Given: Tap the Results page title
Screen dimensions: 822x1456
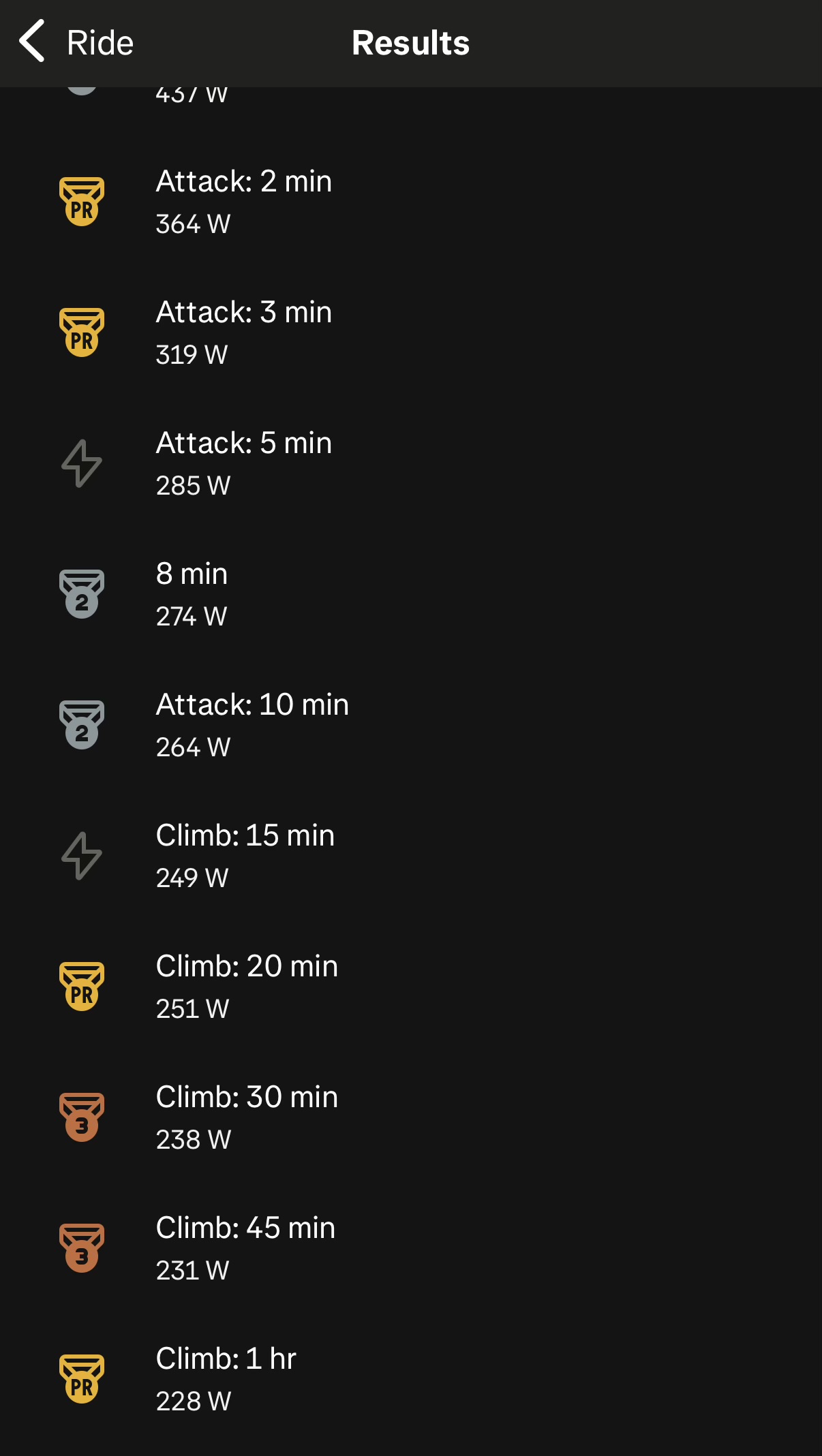Looking at the screenshot, I should coord(410,43).
